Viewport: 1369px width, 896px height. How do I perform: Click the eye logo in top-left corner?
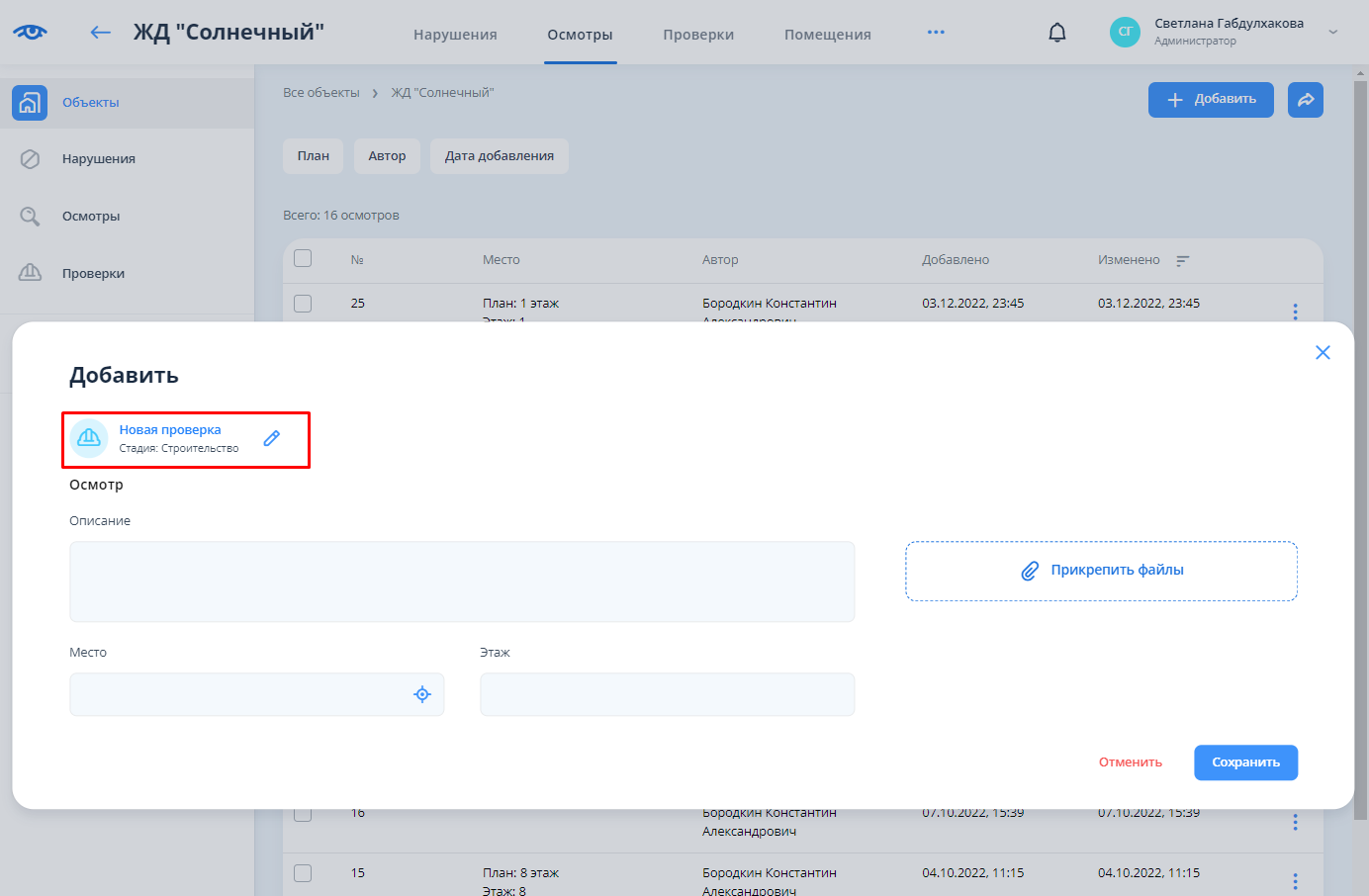(31, 32)
